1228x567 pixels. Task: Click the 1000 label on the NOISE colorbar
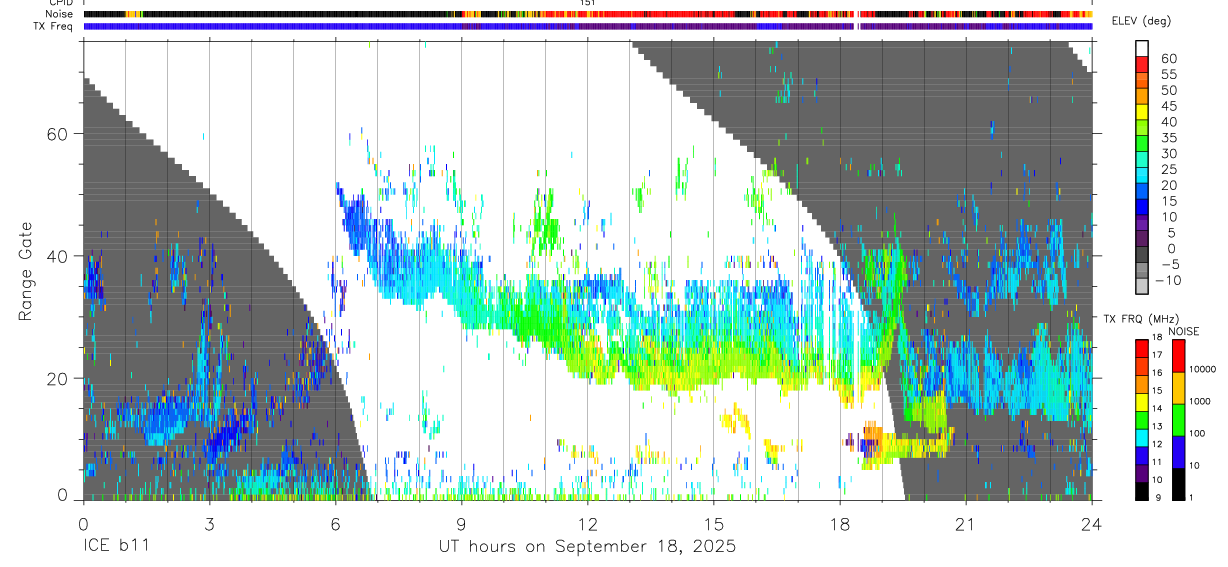click(x=1201, y=401)
